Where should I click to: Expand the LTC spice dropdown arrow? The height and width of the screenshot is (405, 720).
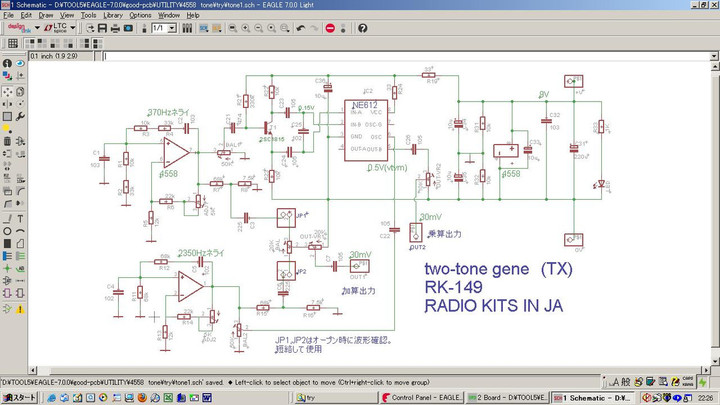73,28
